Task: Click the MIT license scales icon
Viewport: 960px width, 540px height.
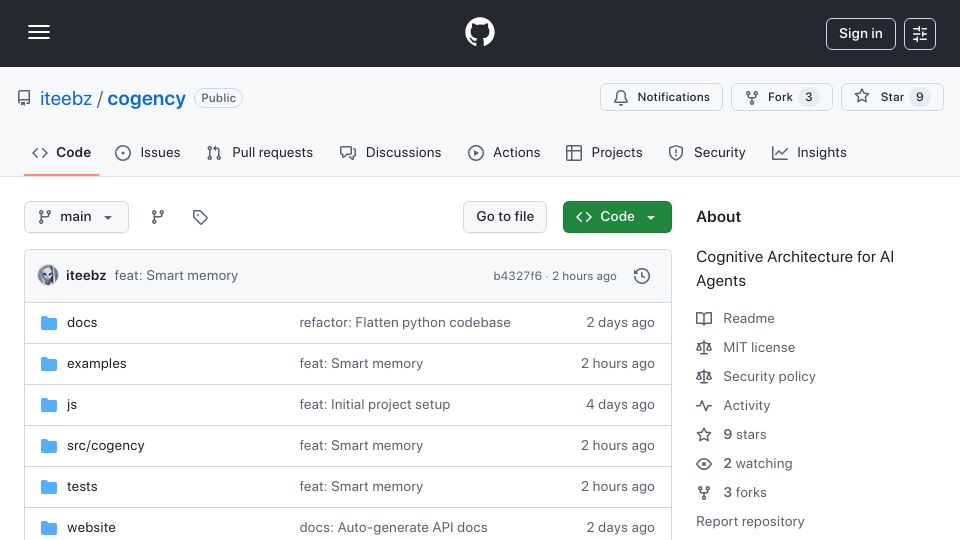Action: 704,348
